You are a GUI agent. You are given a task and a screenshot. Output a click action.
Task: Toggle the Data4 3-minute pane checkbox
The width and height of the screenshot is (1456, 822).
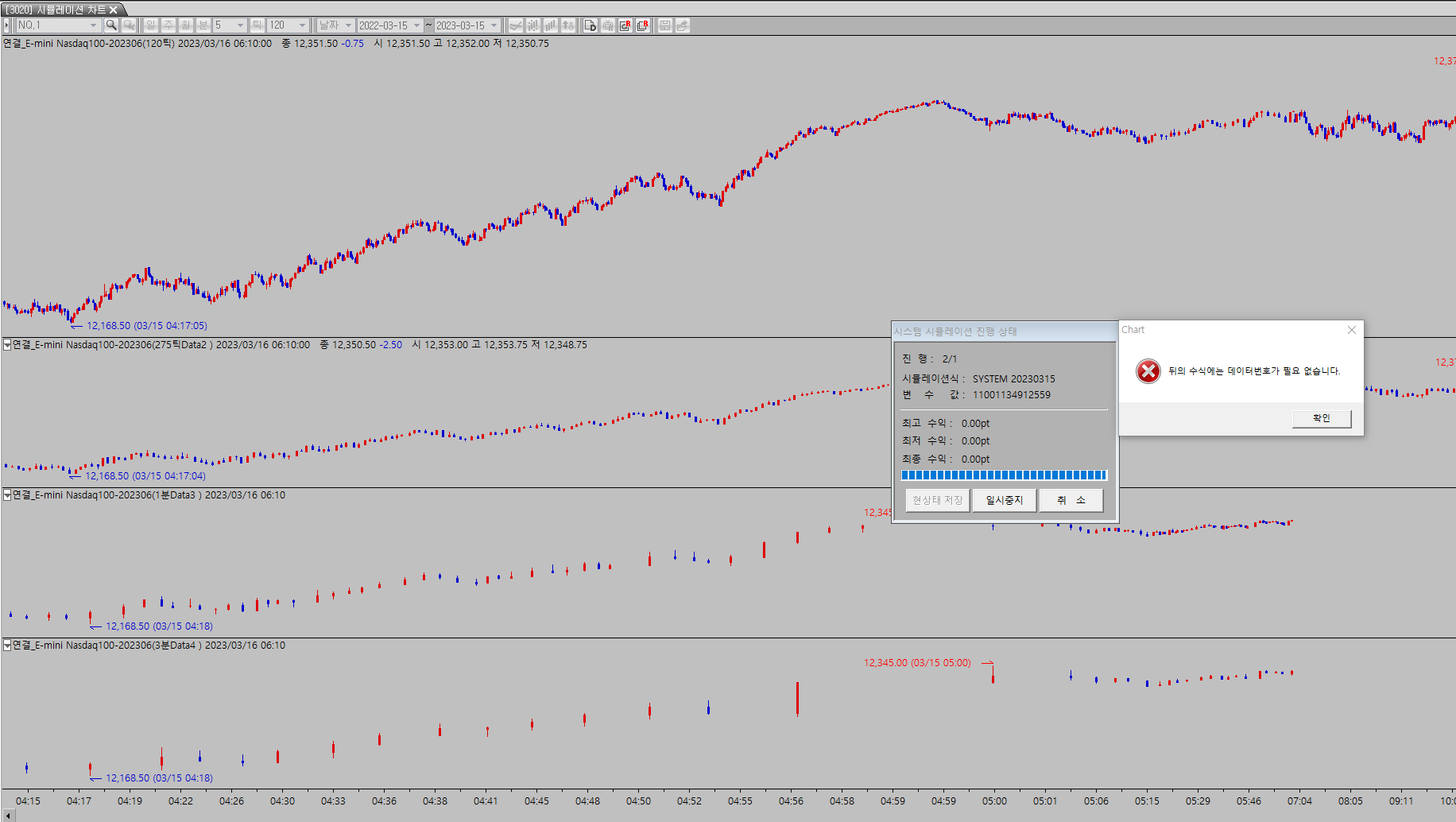click(x=7, y=646)
